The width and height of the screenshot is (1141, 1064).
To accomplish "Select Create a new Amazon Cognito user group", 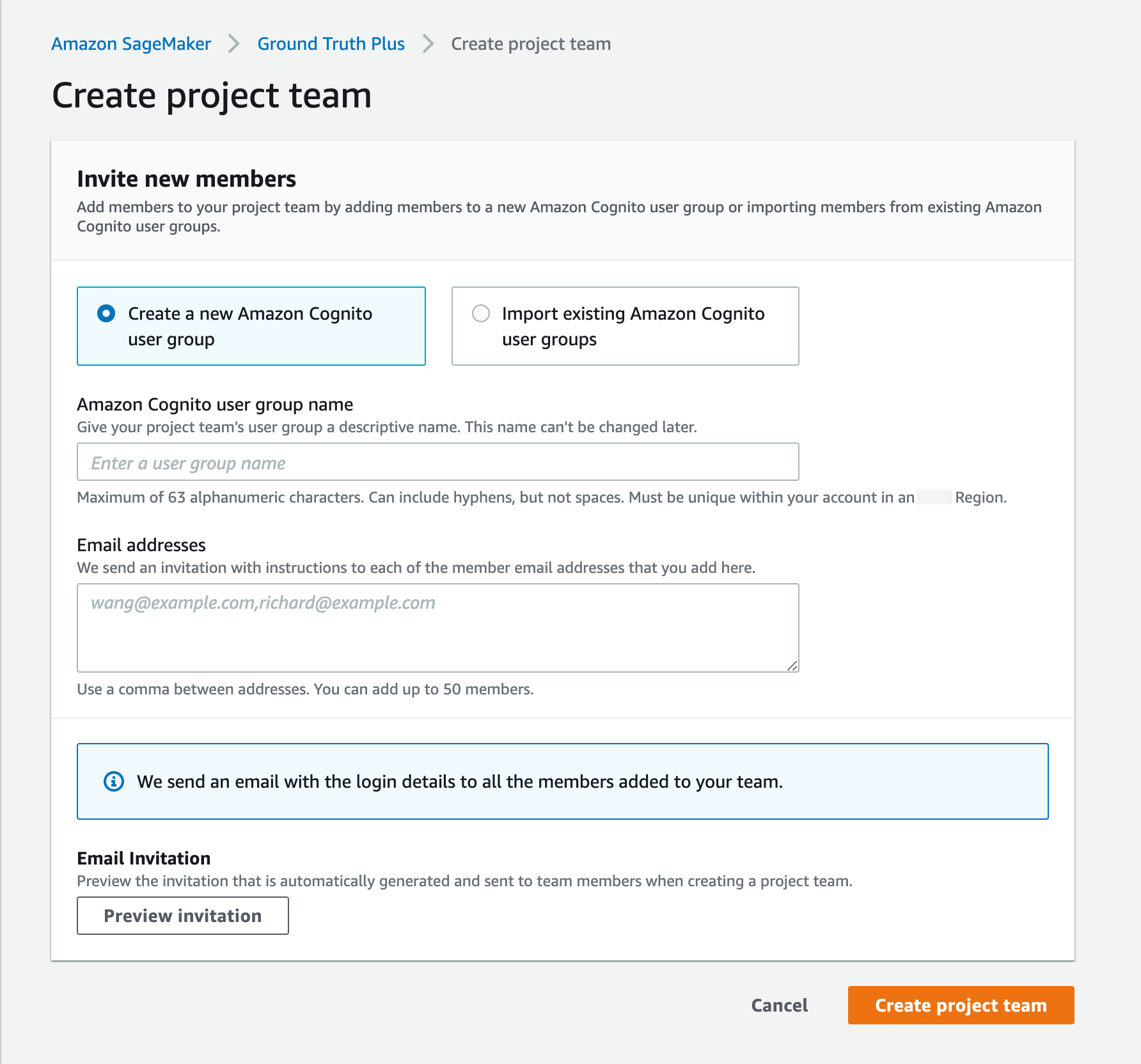I will [106, 313].
